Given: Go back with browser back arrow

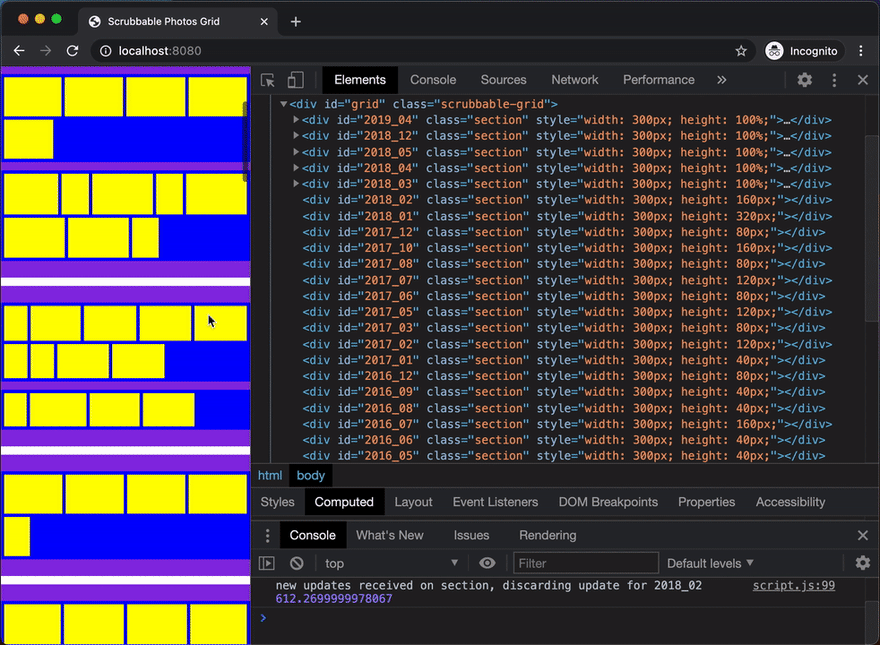Looking at the screenshot, I should (19, 51).
